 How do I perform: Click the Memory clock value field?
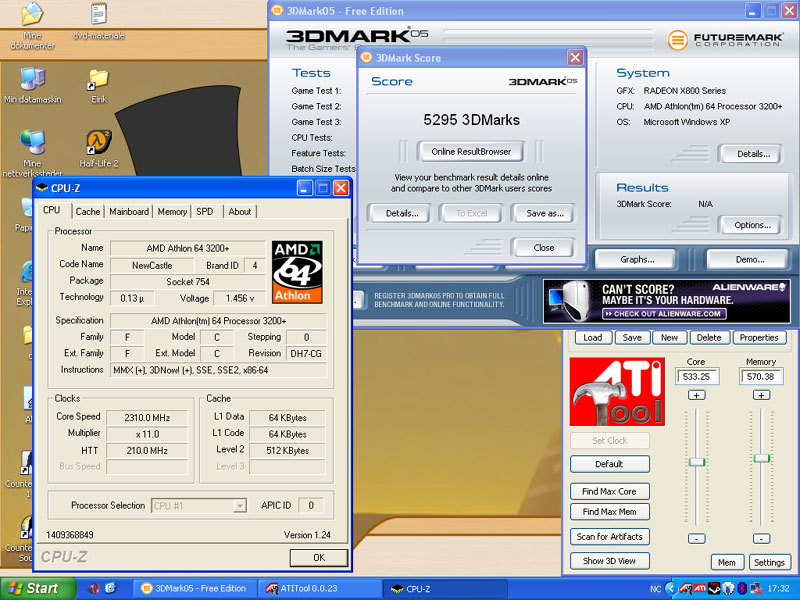point(761,377)
